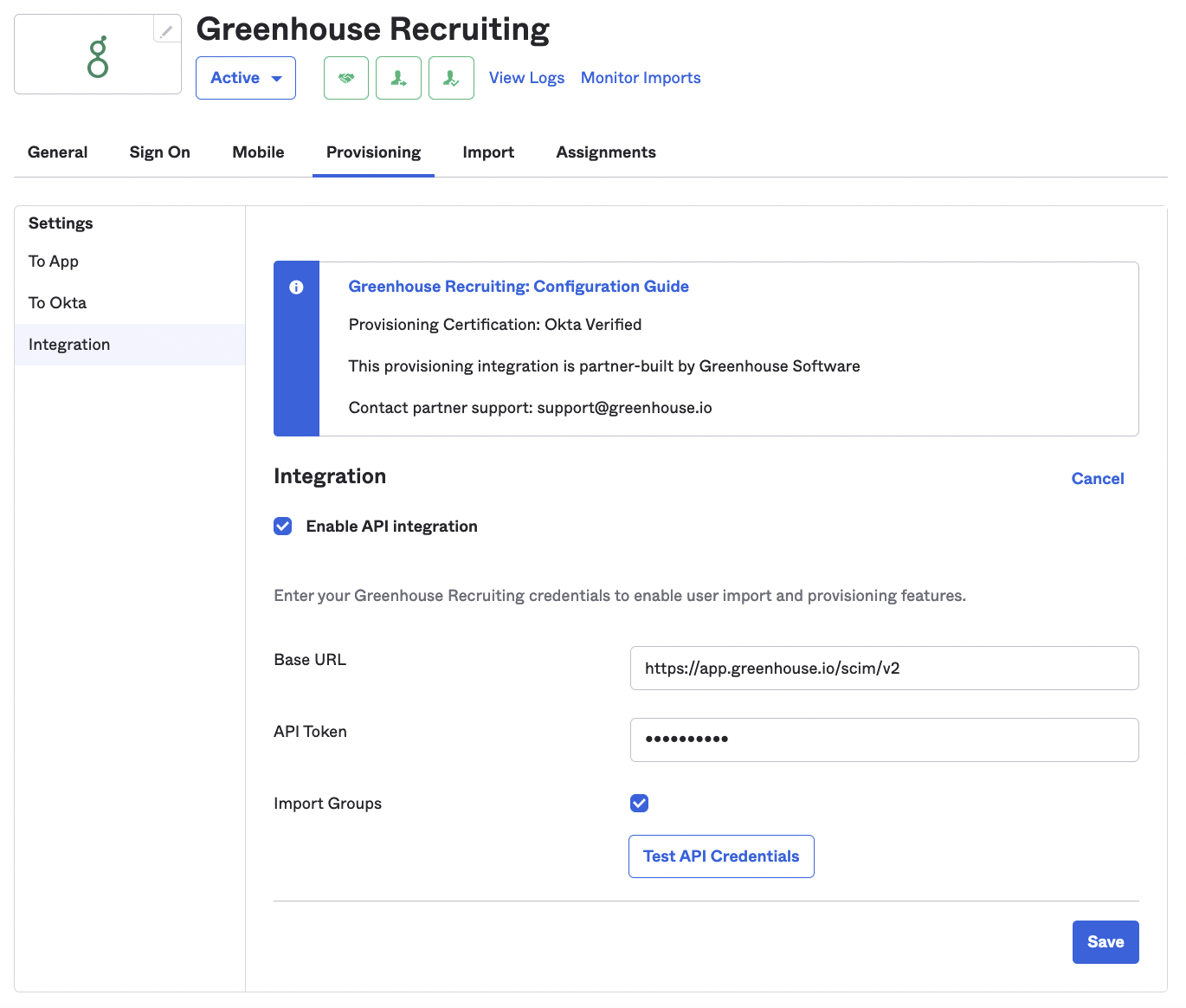Toggle the Import Groups checkbox
The width and height of the screenshot is (1186, 1008).
click(x=640, y=804)
